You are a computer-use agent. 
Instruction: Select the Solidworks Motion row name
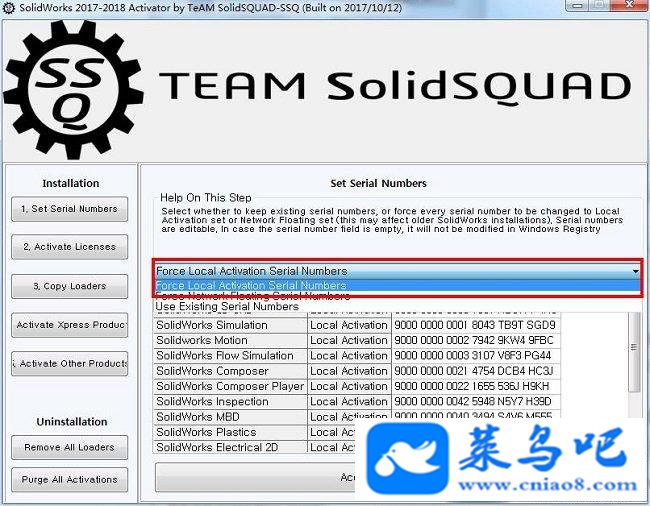click(230, 341)
